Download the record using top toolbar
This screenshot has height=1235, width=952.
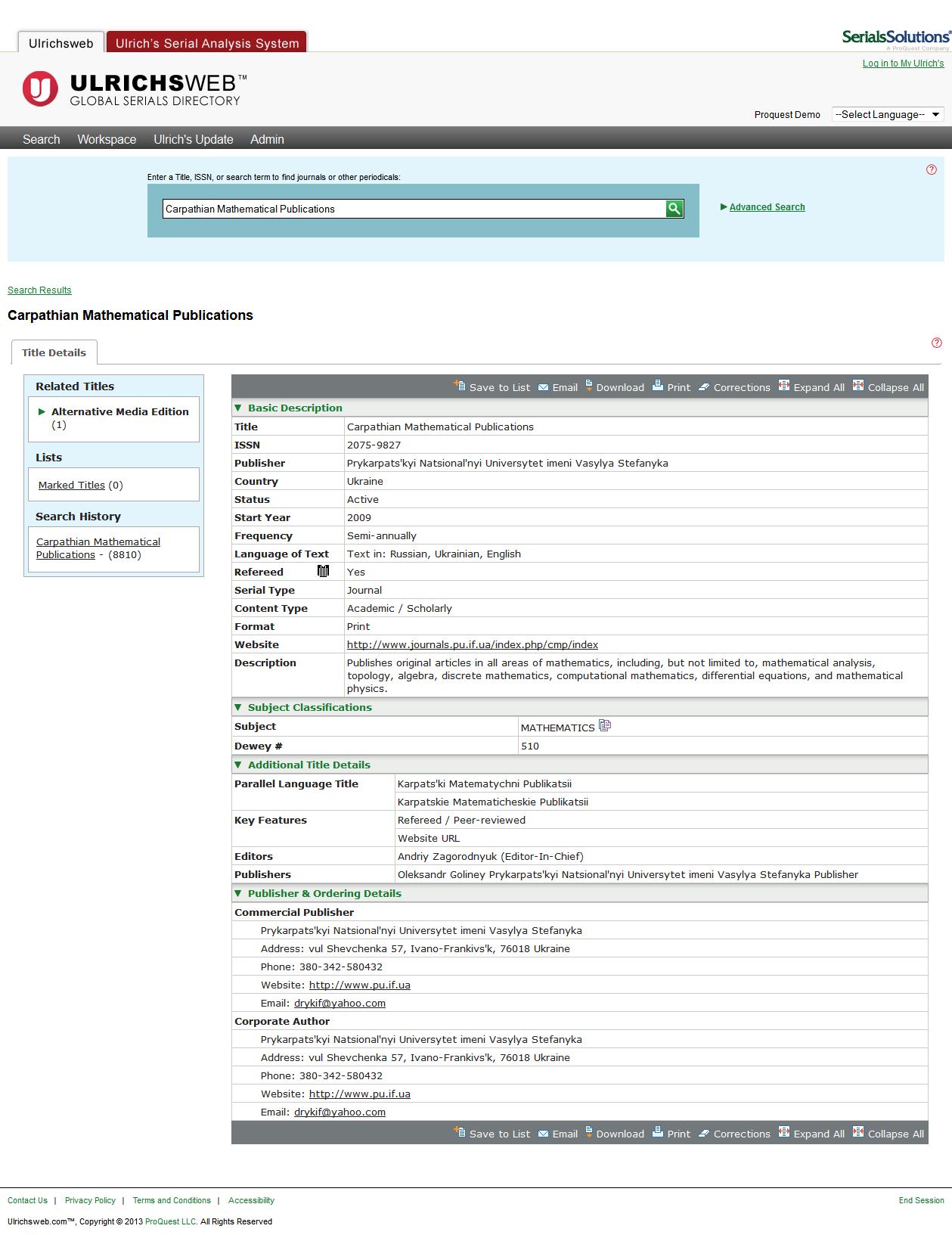click(614, 387)
